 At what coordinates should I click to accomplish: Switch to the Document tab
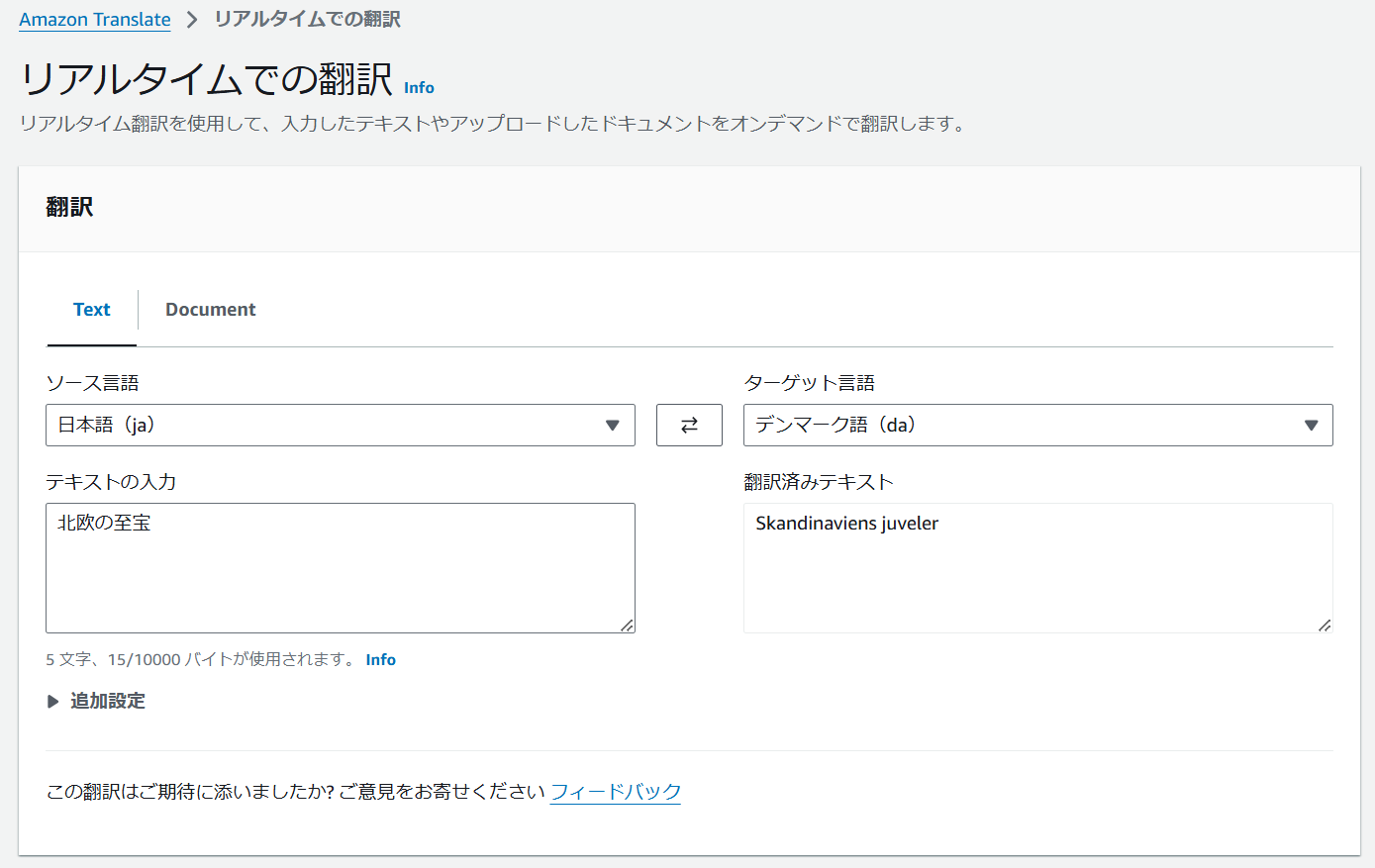click(x=210, y=310)
